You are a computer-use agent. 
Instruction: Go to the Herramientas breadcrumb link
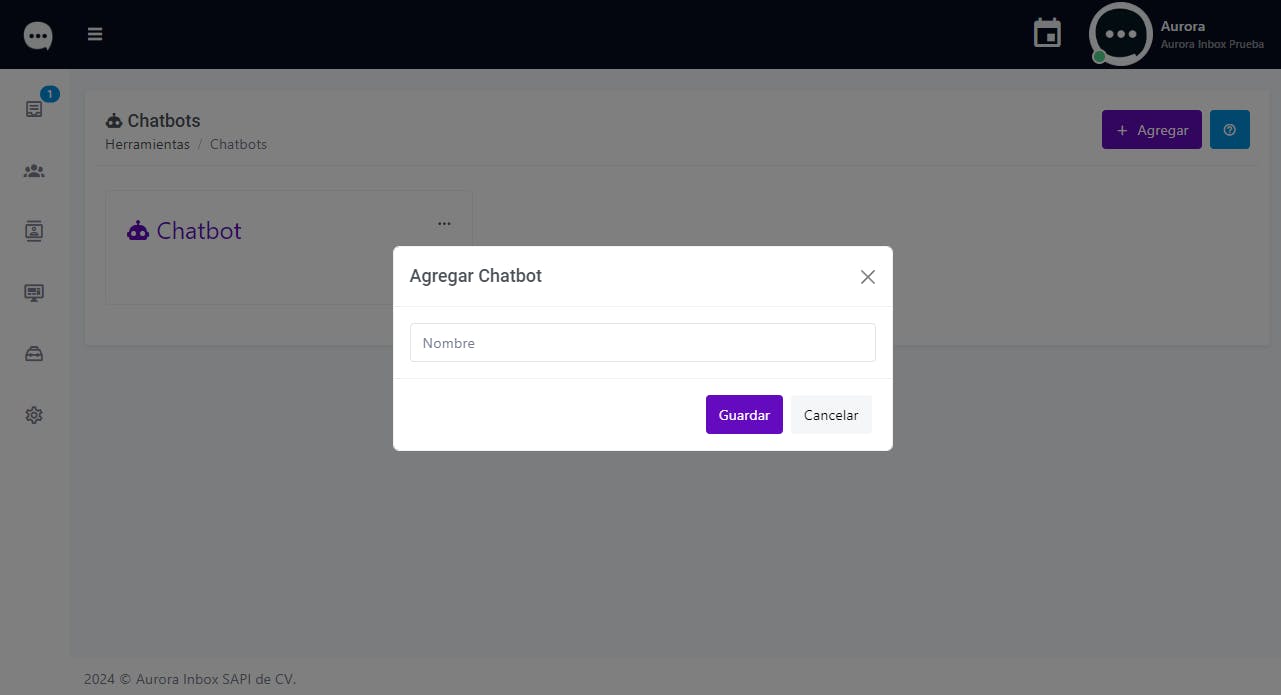pos(147,144)
